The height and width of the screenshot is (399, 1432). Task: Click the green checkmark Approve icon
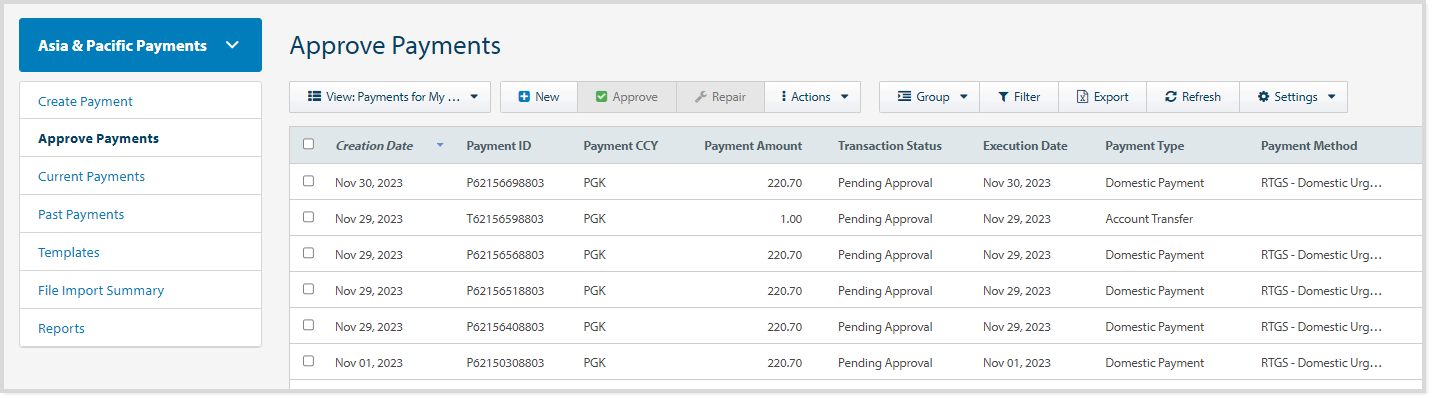click(601, 97)
